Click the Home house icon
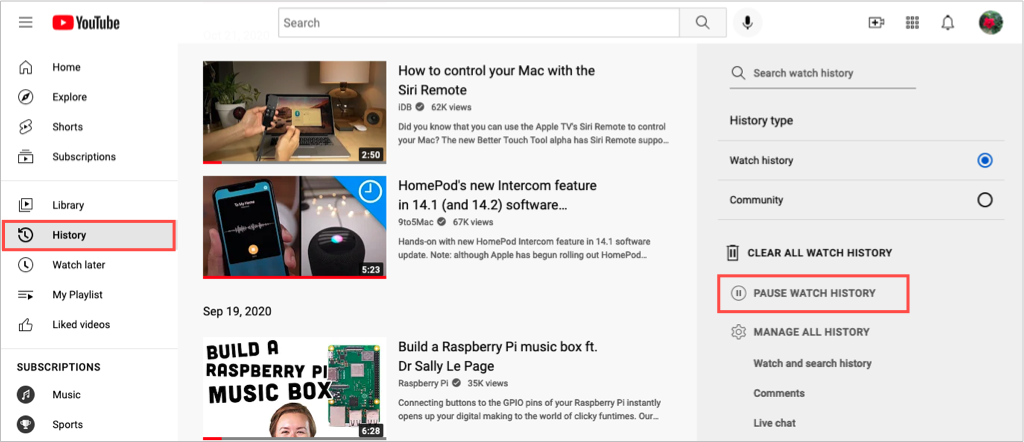Viewport: 1024px width, 442px height. [25, 67]
